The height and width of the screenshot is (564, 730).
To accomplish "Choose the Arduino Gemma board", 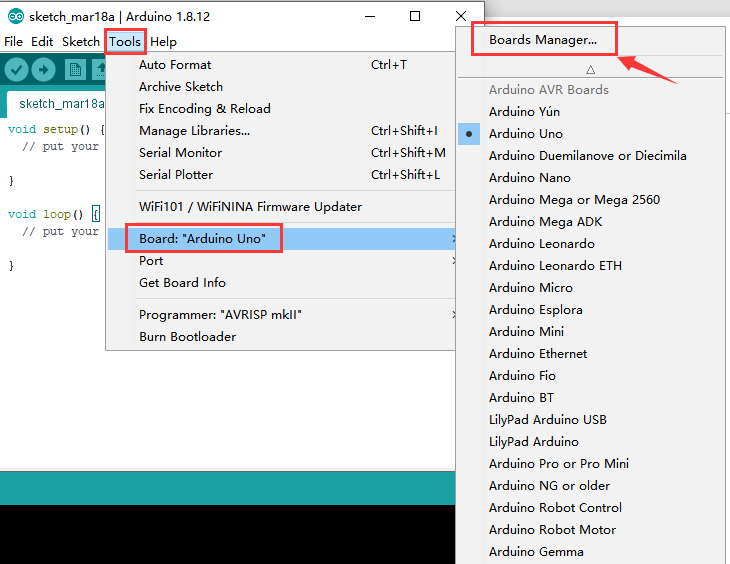I will click(x=590, y=552).
